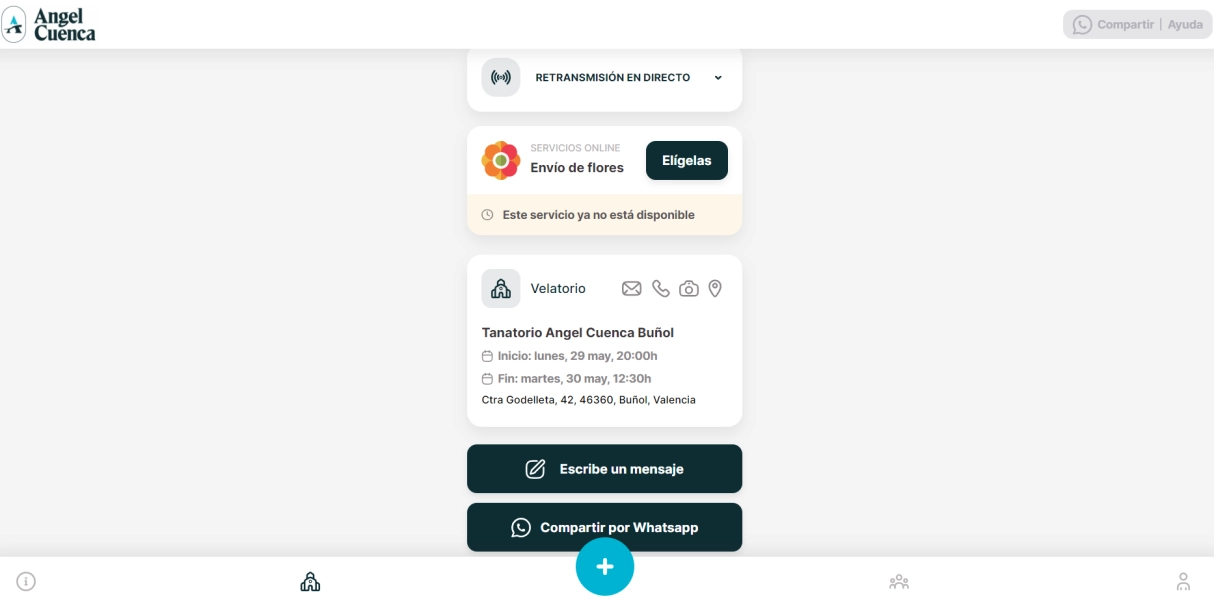Screen dimensions: 1214x599
Task: Open the envelope email icon in Velatorio
Action: (x=632, y=289)
